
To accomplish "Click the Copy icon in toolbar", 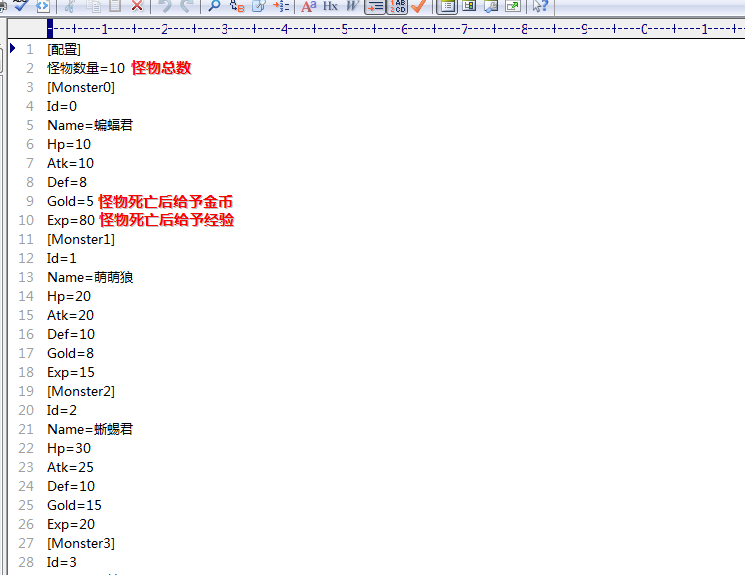I will tap(93, 6).
